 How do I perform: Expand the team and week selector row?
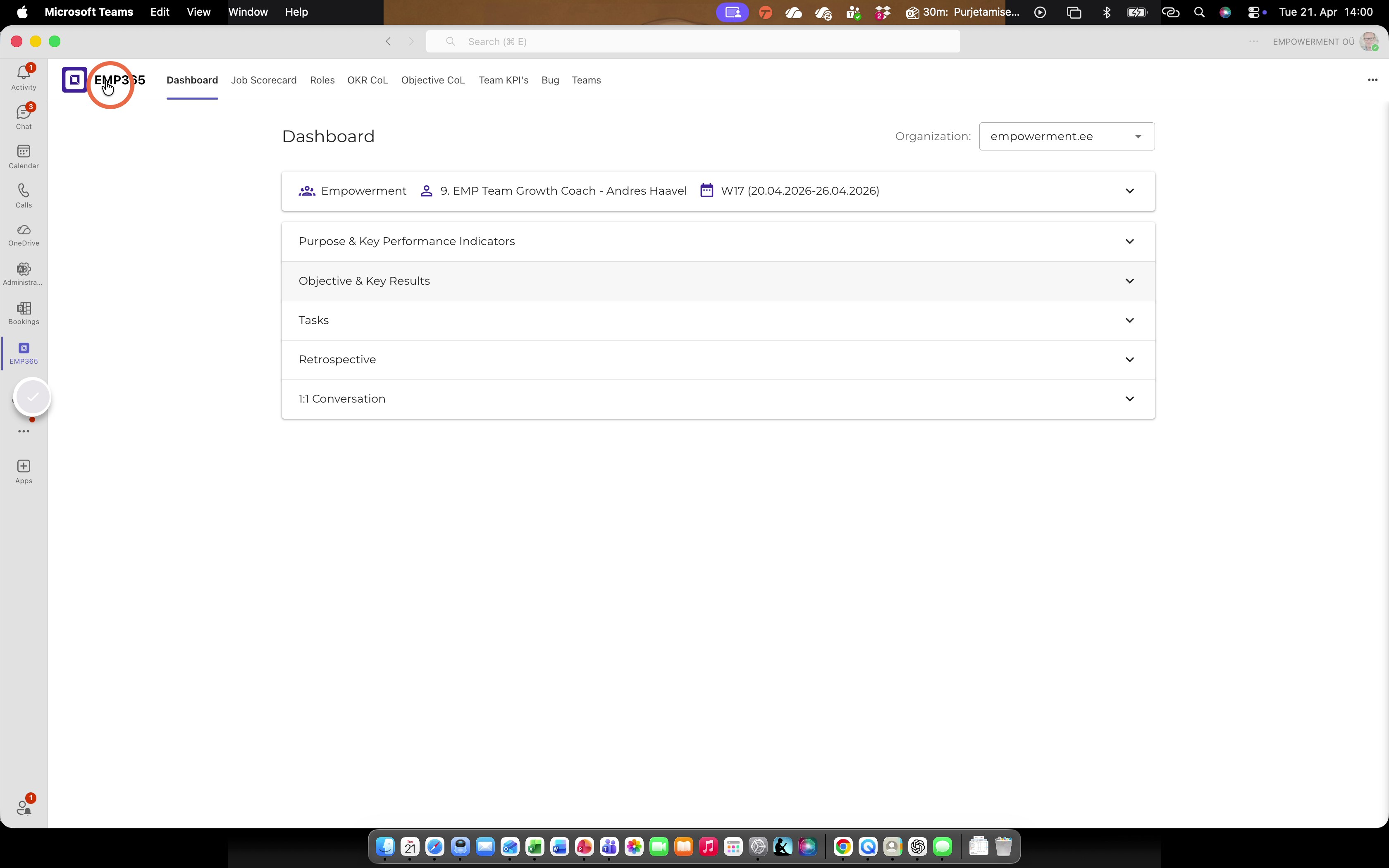tap(718, 191)
